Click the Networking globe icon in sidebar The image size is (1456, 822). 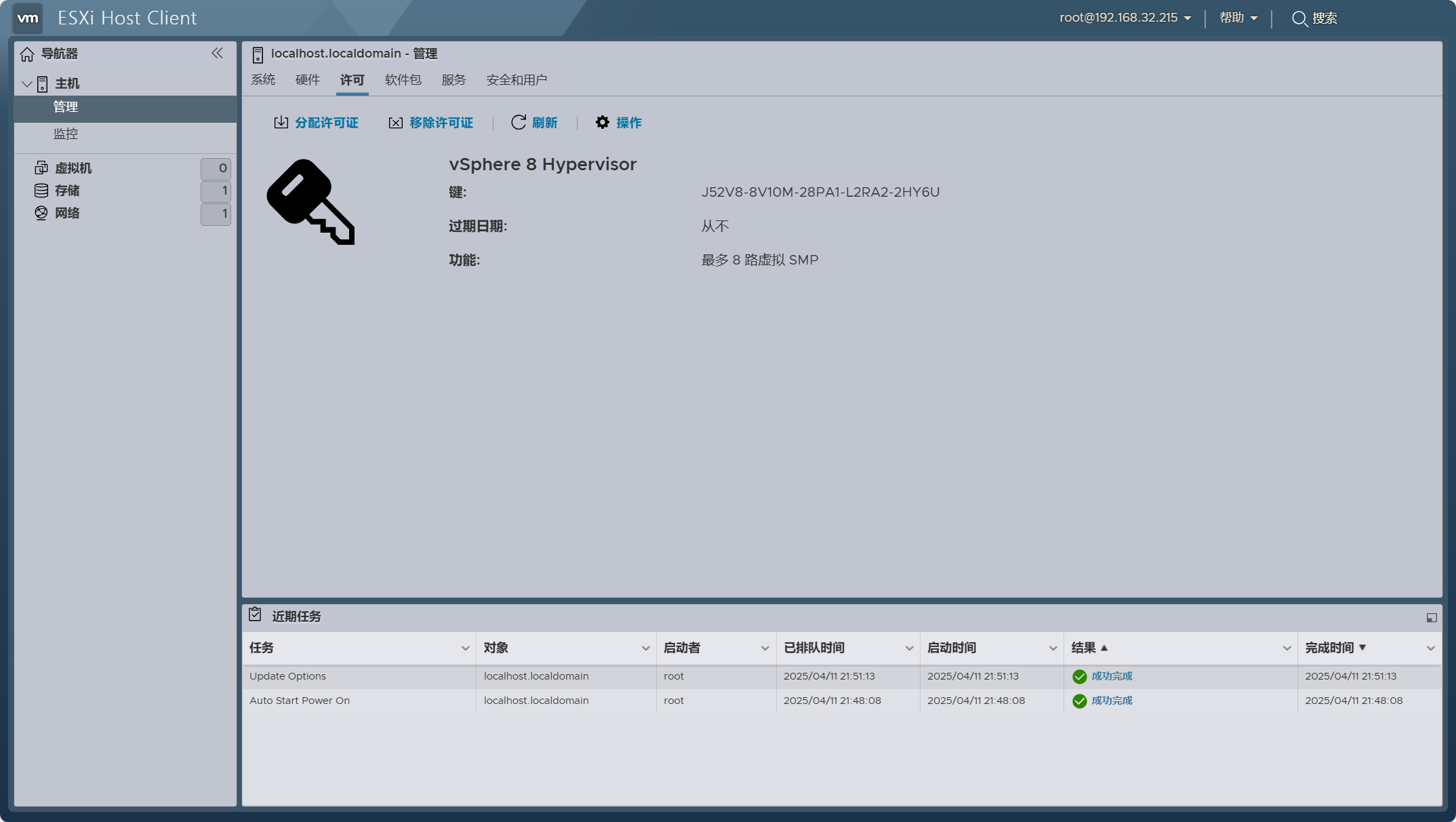(41, 213)
